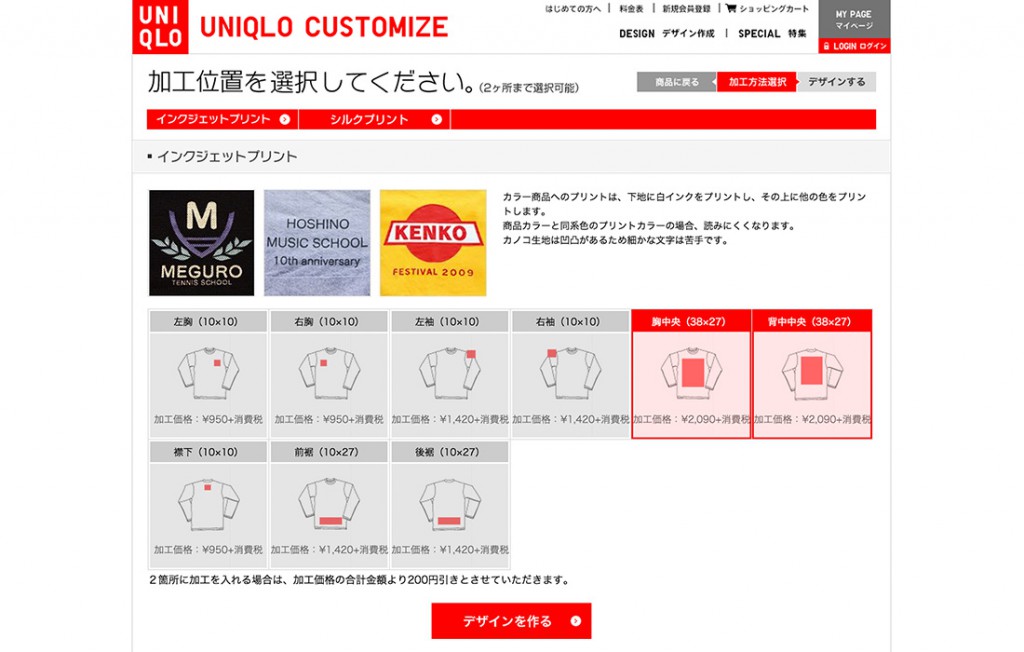View the HOSHINO MUSIC SCHOOL sample image
This screenshot has width=1024, height=652.
(317, 243)
